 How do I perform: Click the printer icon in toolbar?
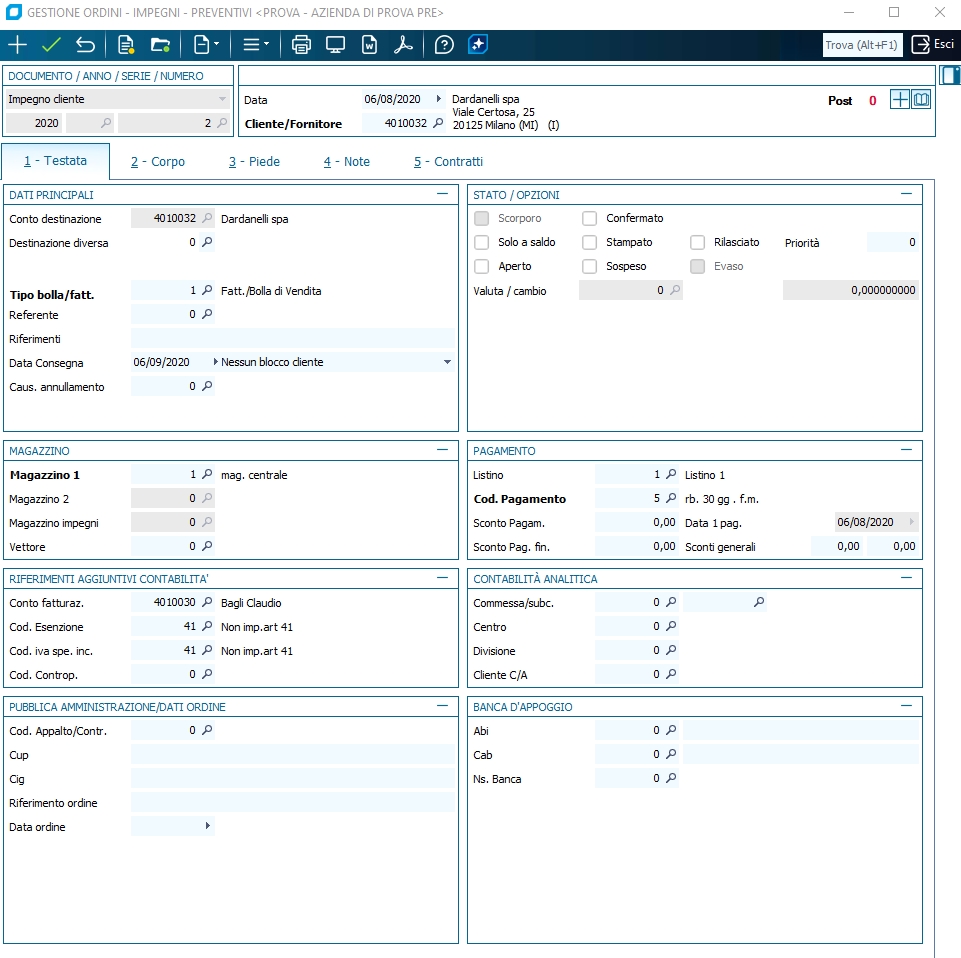(301, 45)
